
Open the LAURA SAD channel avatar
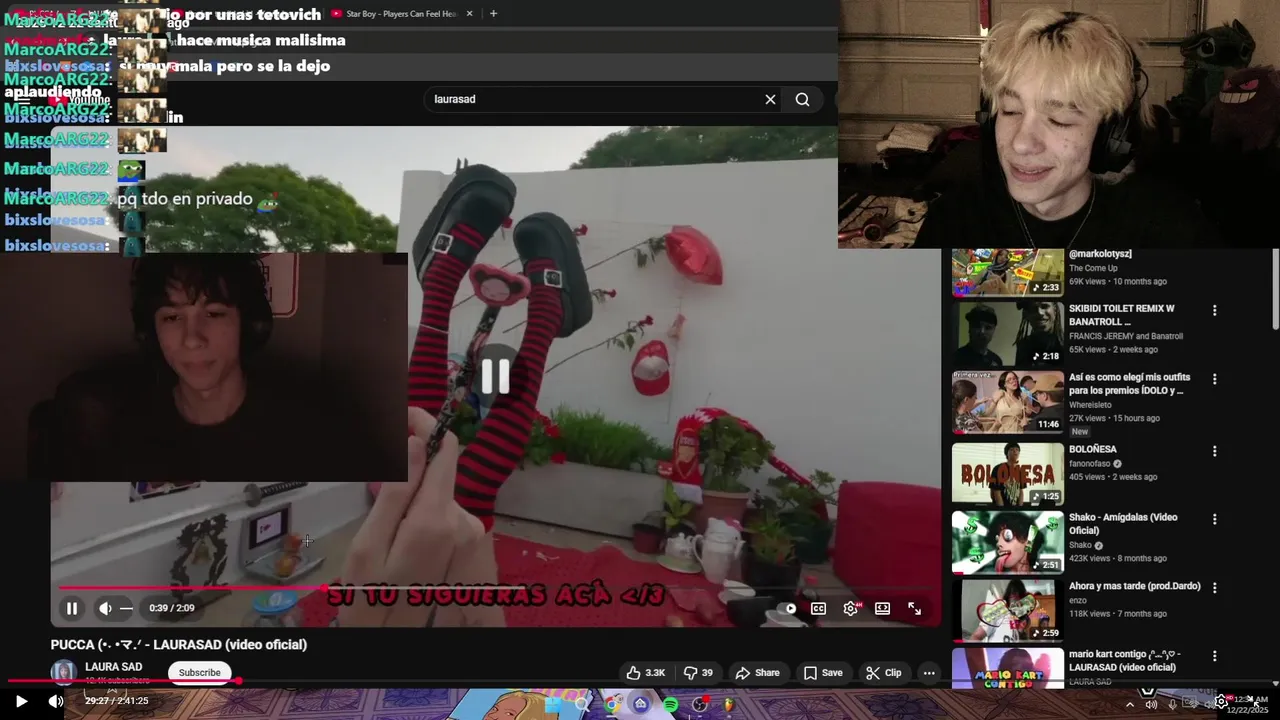pyautogui.click(x=64, y=672)
